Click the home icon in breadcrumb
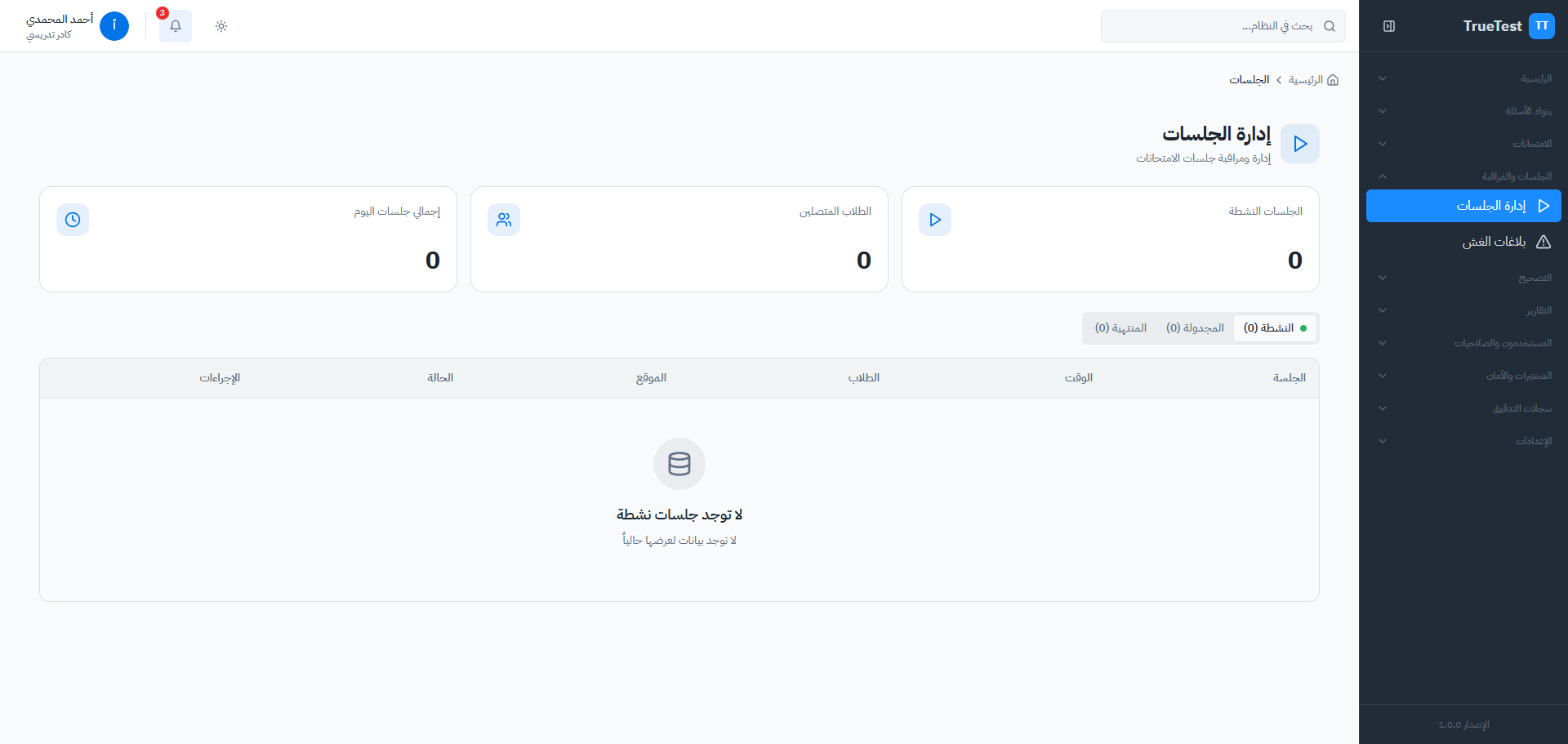Screen dimensions: 1568x744 [x=1333, y=80]
